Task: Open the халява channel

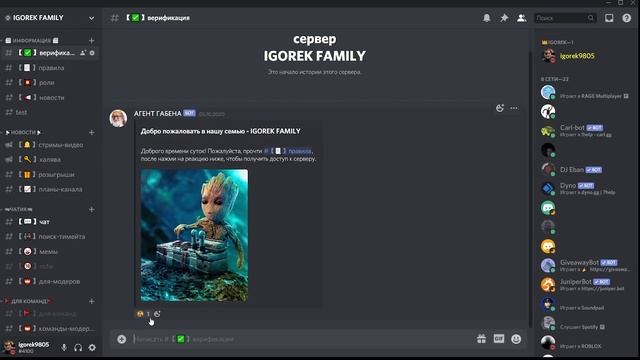Action: point(50,160)
